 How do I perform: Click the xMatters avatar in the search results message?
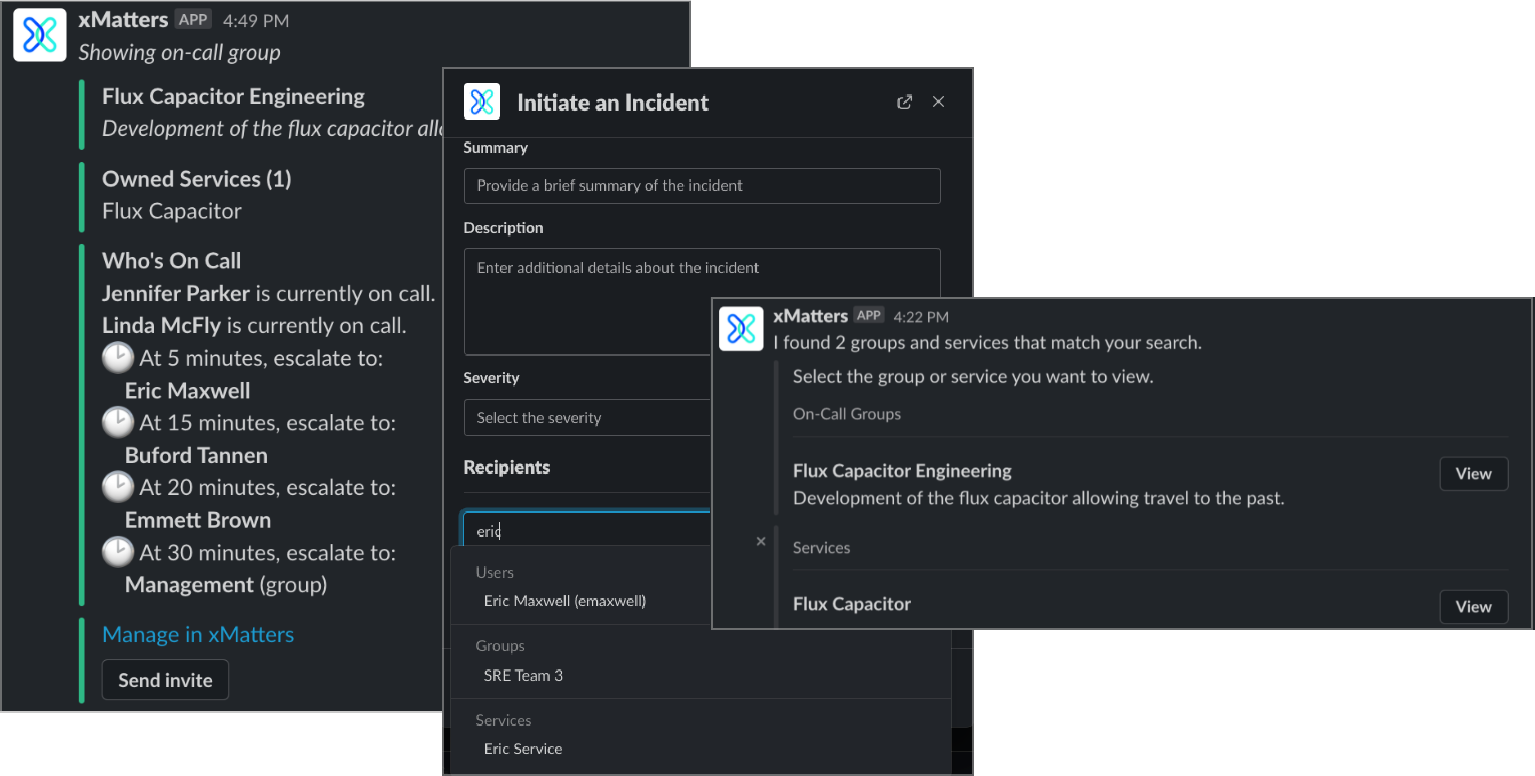pyautogui.click(x=742, y=328)
